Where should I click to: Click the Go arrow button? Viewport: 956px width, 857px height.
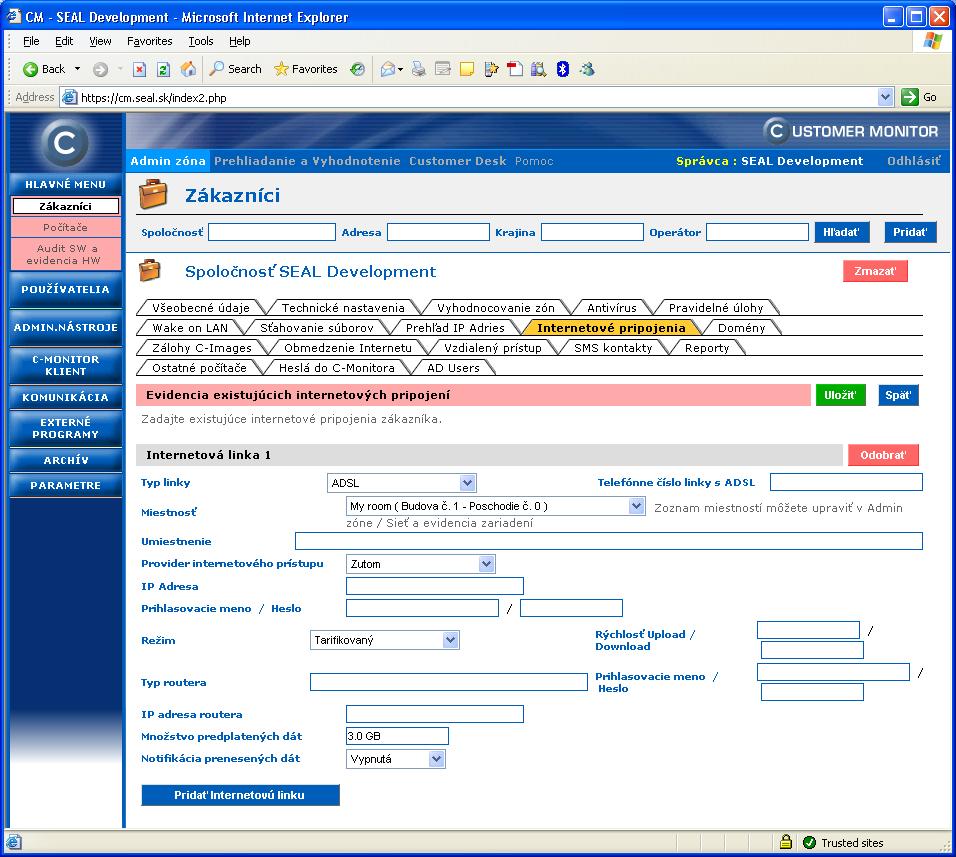point(910,97)
